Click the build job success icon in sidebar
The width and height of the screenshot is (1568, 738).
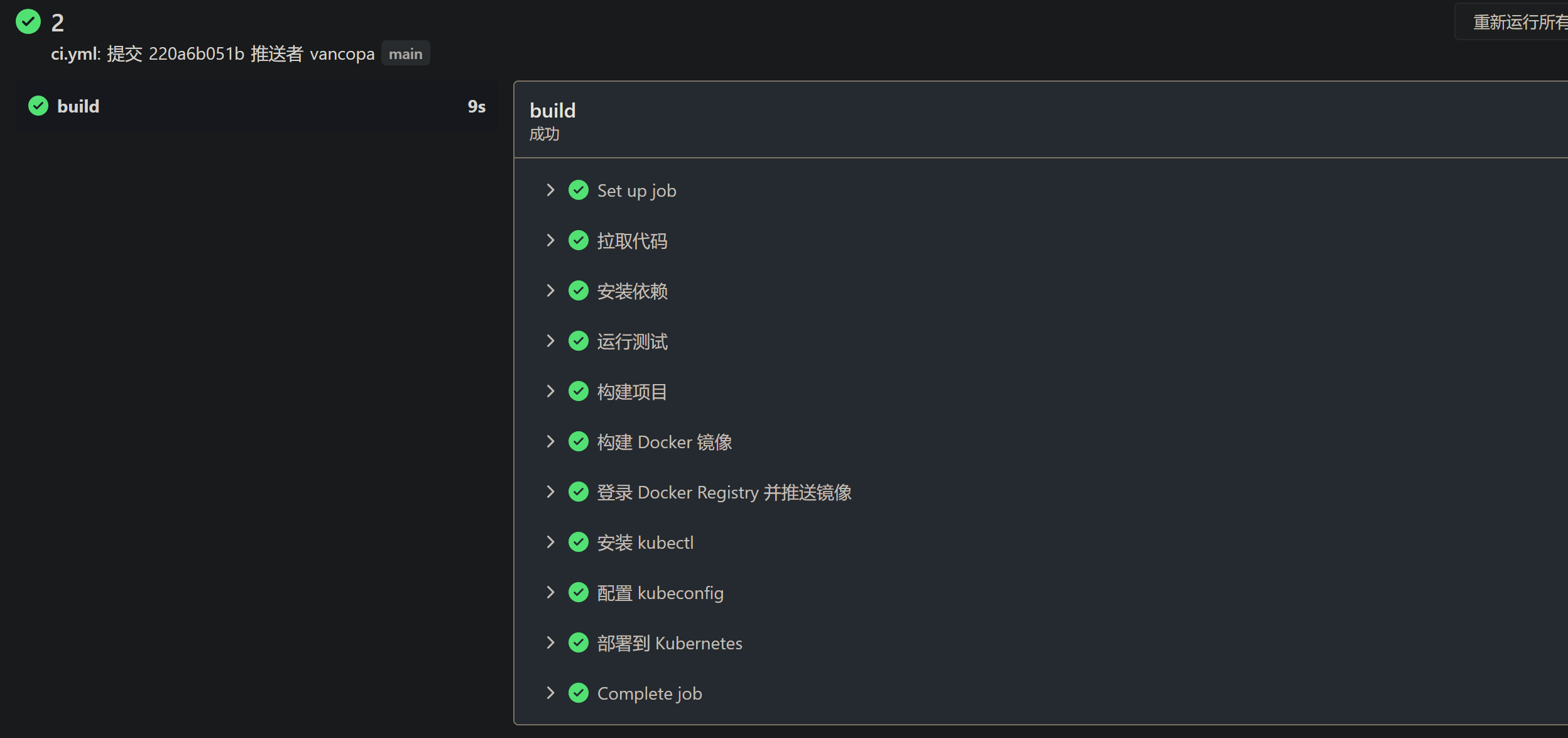38,105
